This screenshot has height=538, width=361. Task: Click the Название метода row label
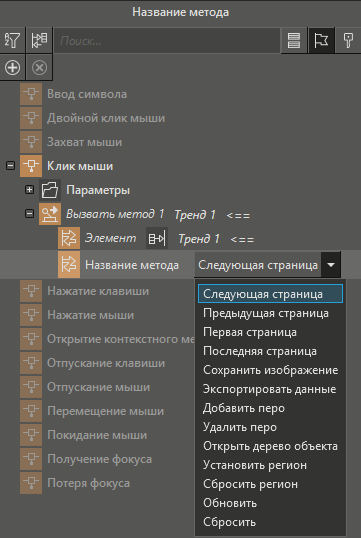pyautogui.click(x=132, y=265)
